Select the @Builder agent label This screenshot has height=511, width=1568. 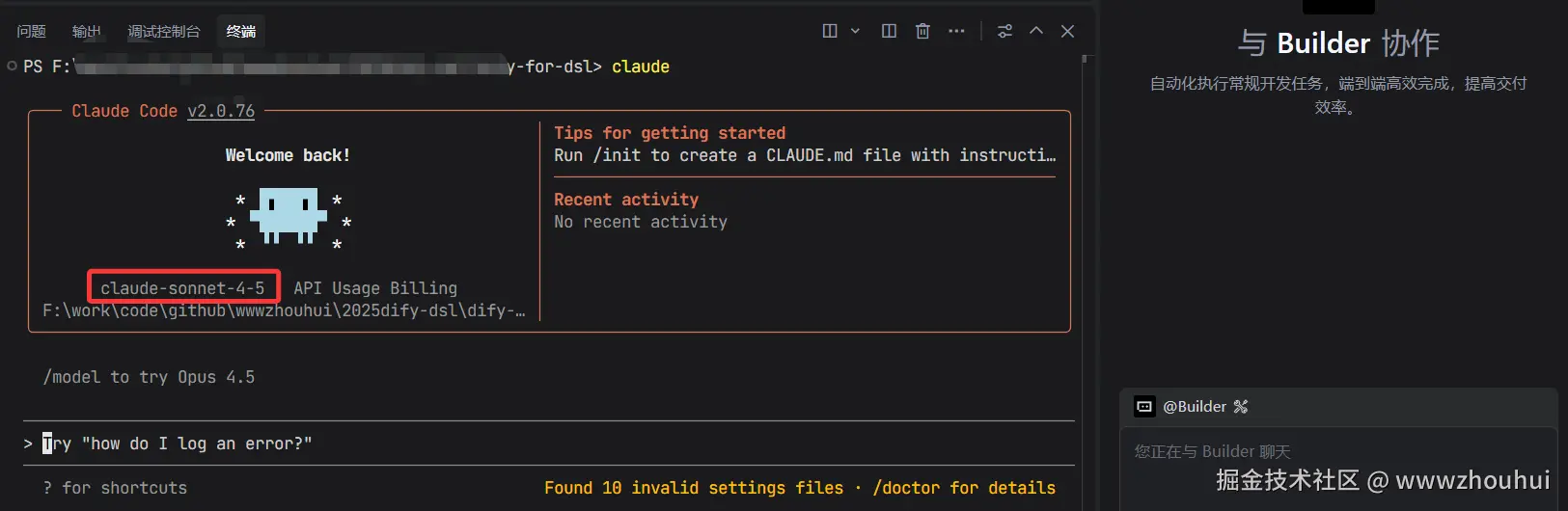pos(1195,407)
